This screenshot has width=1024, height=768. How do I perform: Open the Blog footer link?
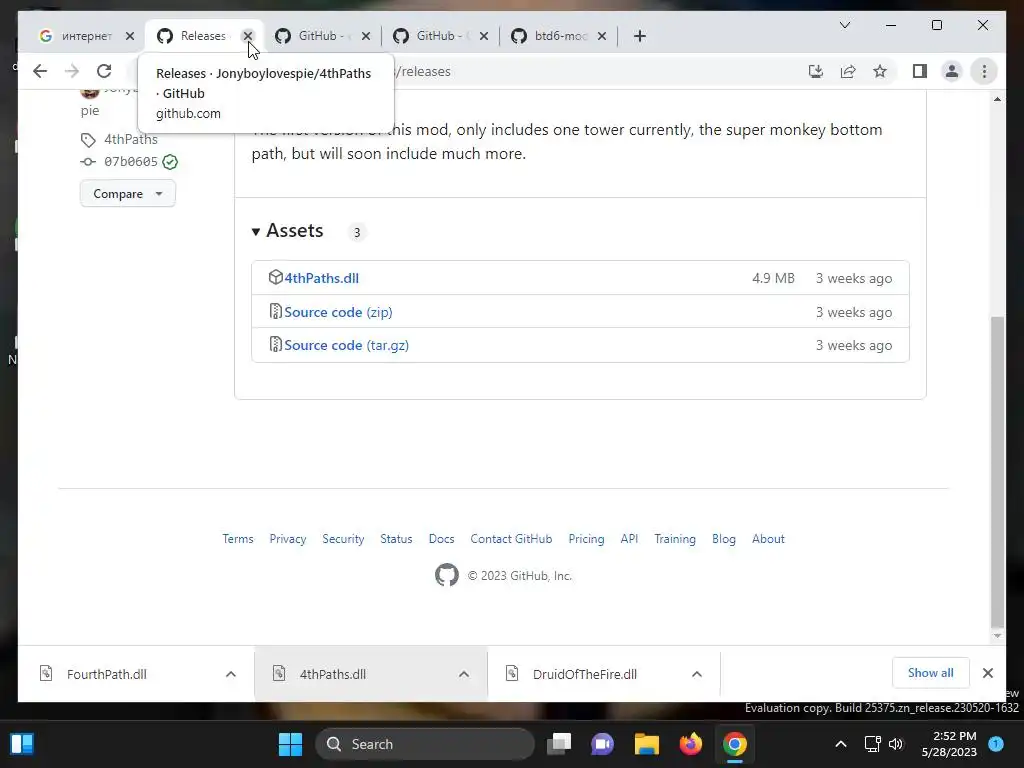pos(724,539)
